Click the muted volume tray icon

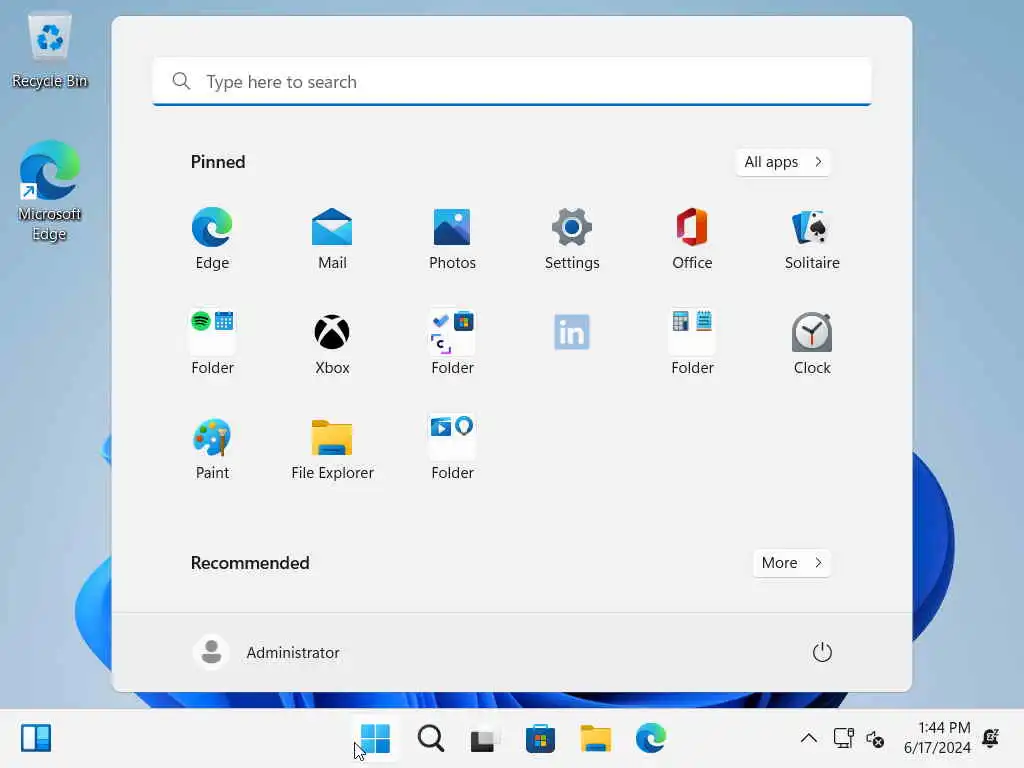pos(874,739)
